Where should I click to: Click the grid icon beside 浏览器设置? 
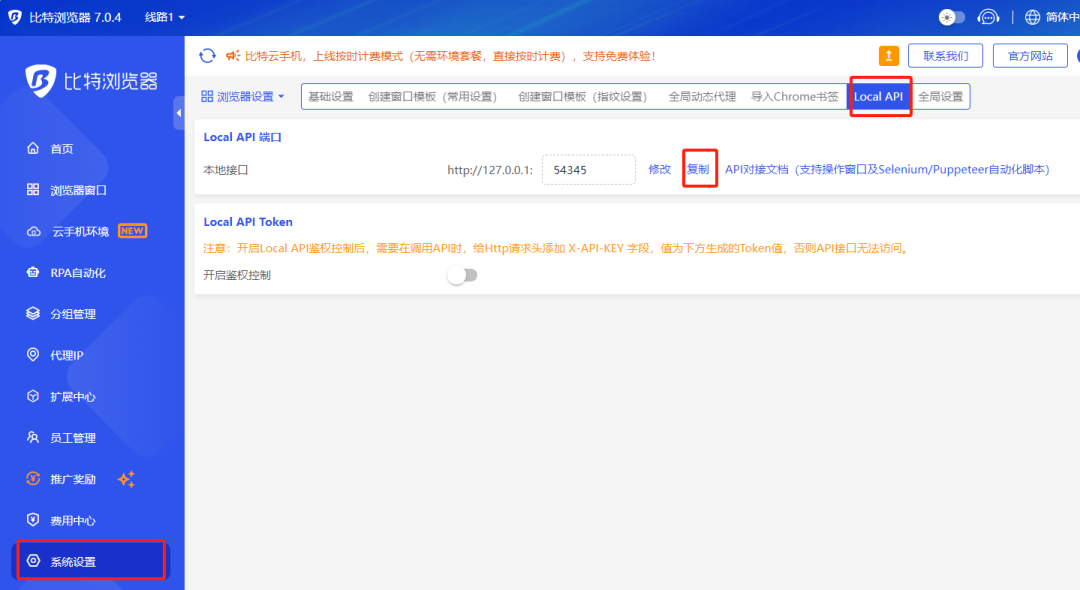pos(207,96)
